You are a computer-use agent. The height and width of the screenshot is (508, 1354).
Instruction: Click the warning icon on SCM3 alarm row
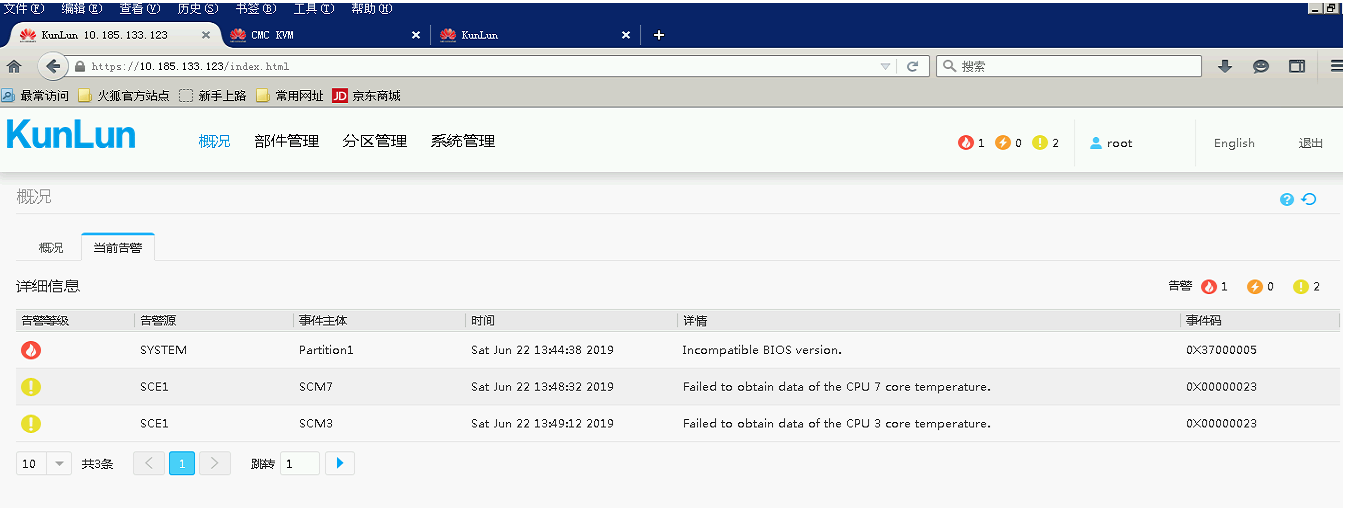point(31,424)
